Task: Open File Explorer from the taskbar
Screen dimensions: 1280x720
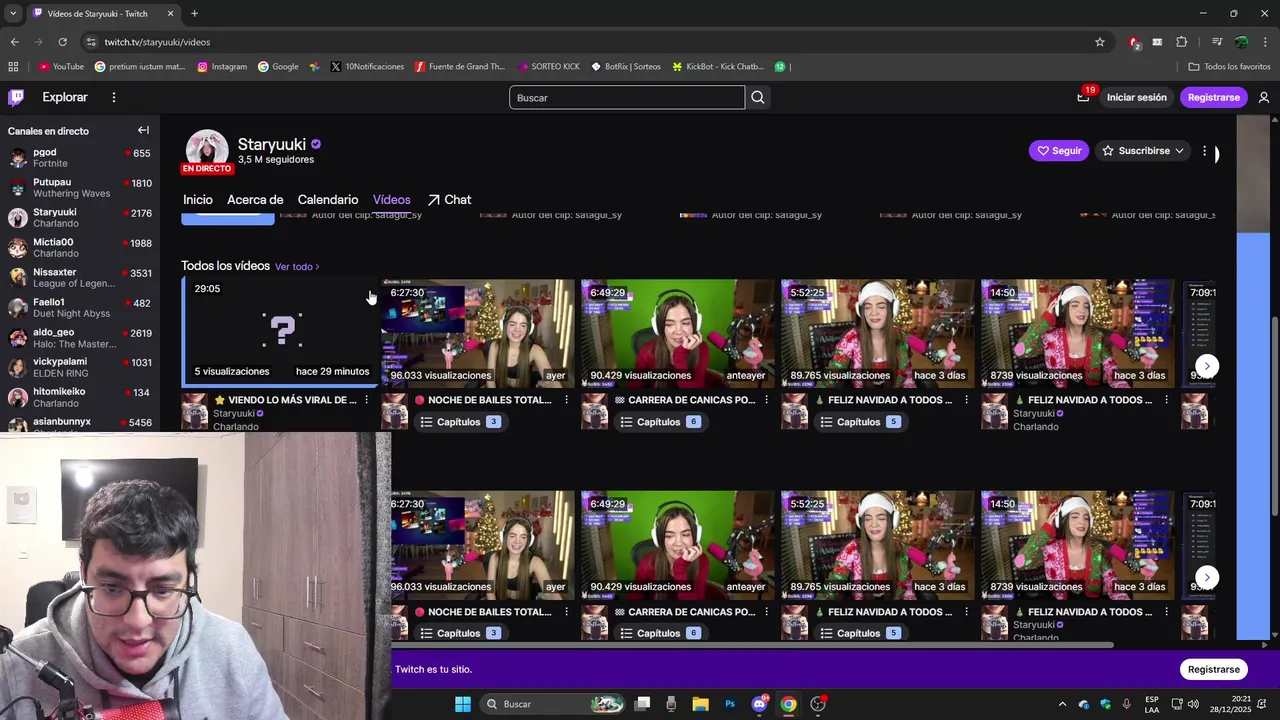Action: click(x=700, y=704)
